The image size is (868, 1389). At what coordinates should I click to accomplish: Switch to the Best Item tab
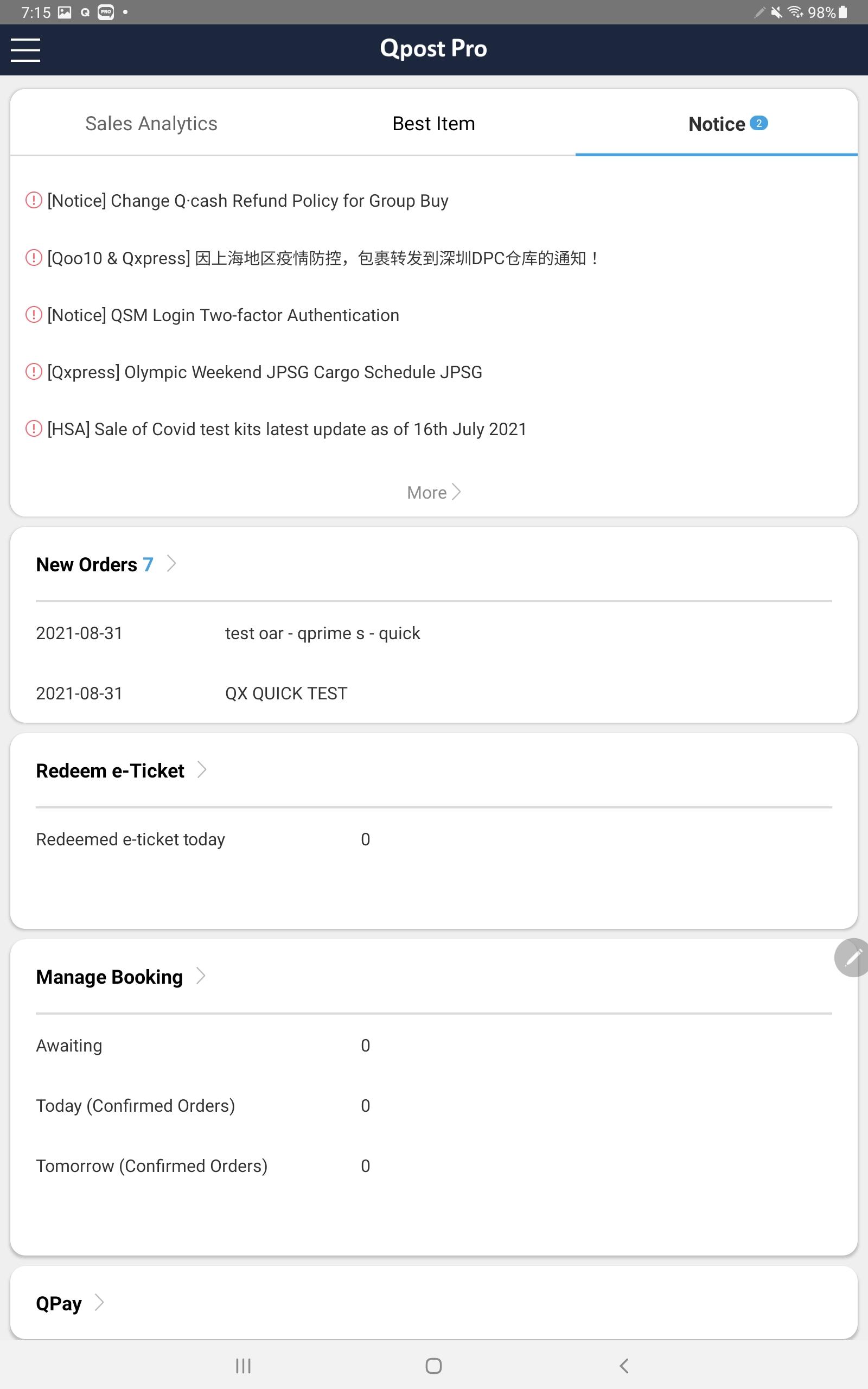click(x=433, y=123)
